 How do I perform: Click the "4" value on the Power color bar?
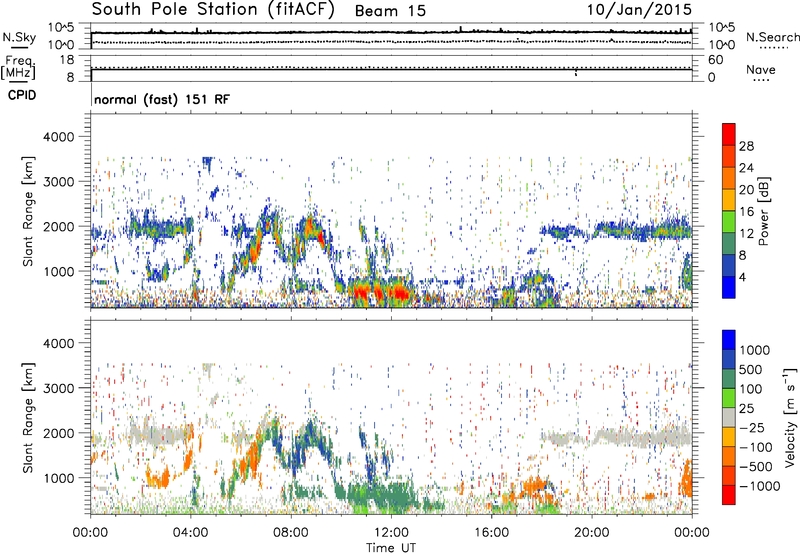(742, 277)
